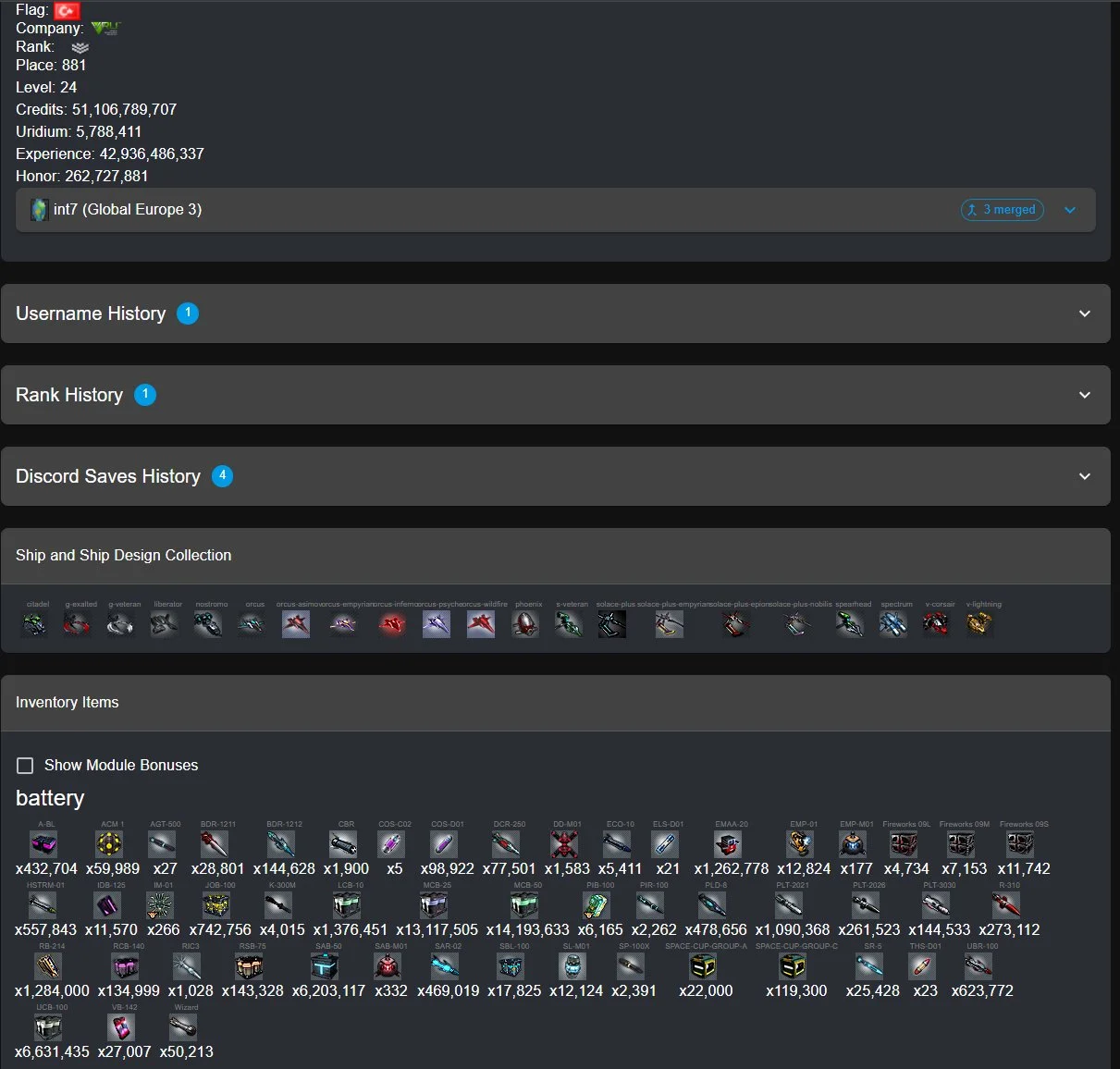Expand the int7 Global Europe 3 server dropdown
This screenshot has width=1120, height=1069.
point(1070,210)
